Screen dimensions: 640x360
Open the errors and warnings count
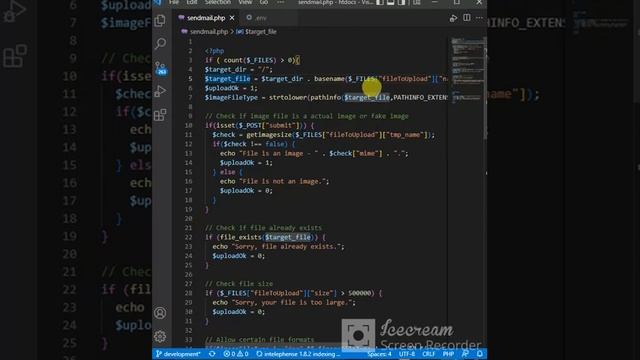(x=236, y=354)
